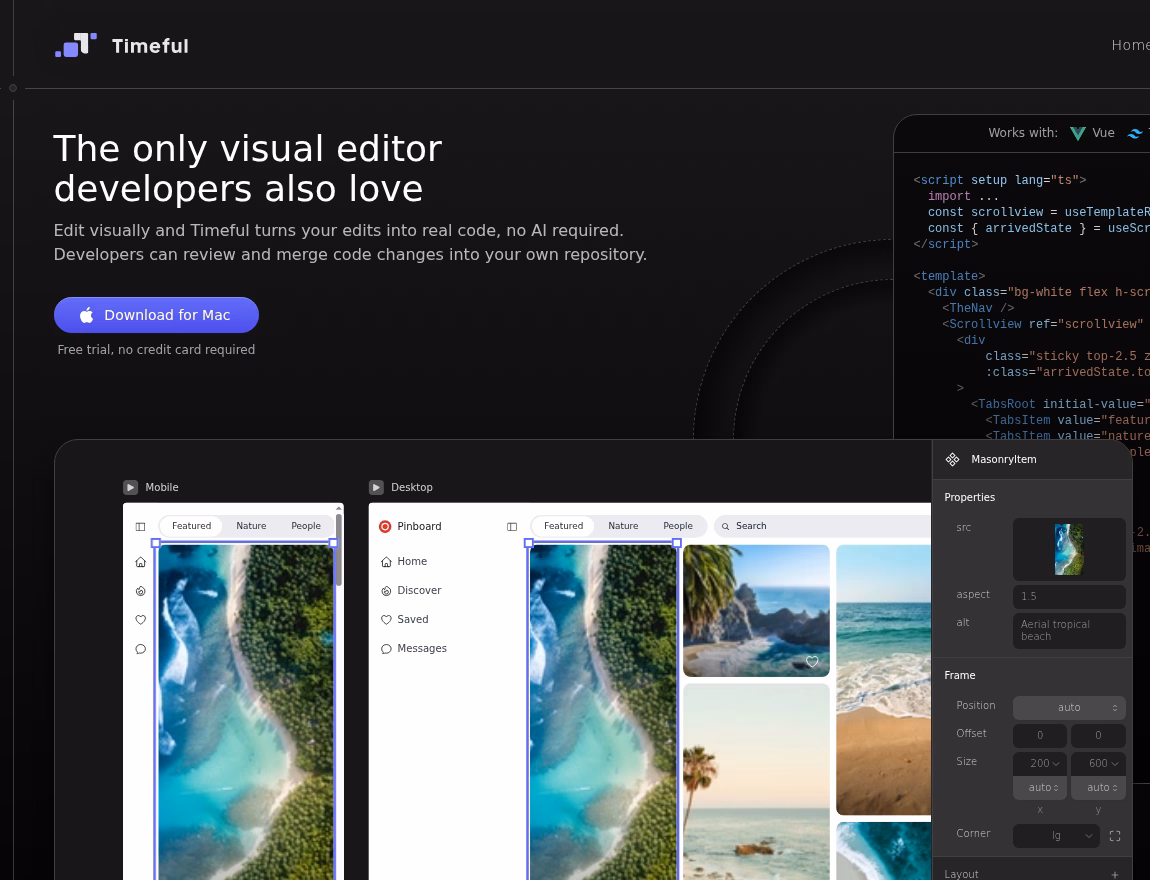Viewport: 1150px width, 880px height.
Task: Click the alt text field 'Aerial tropical beach'
Action: click(1069, 631)
